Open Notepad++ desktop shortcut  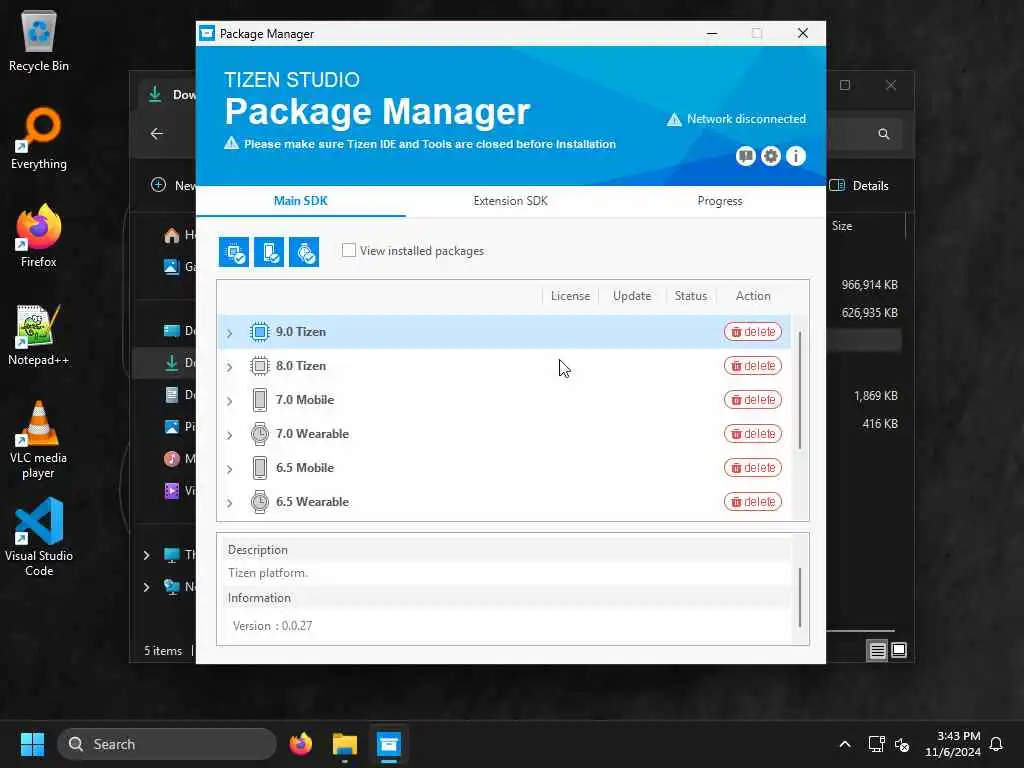[39, 334]
